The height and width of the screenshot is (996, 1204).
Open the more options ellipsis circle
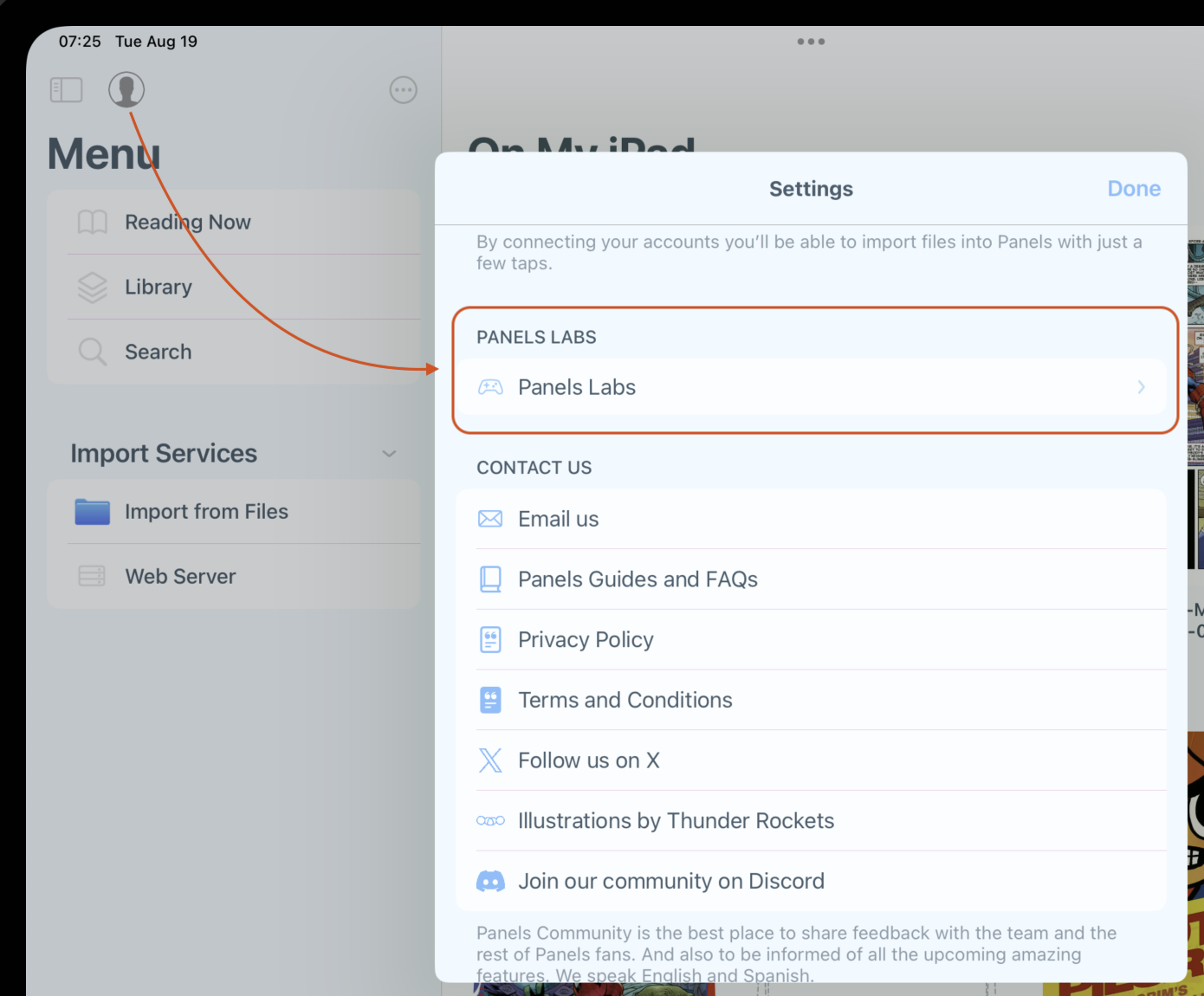[x=403, y=90]
